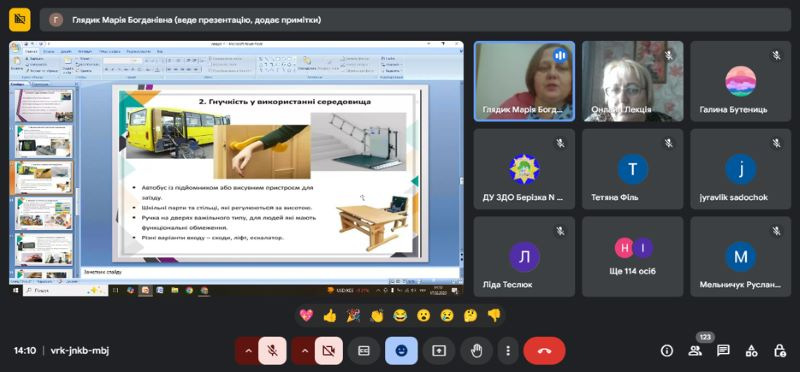This screenshot has height=372, width=800.
Task: Open more options three-dot menu
Action: pos(508,351)
